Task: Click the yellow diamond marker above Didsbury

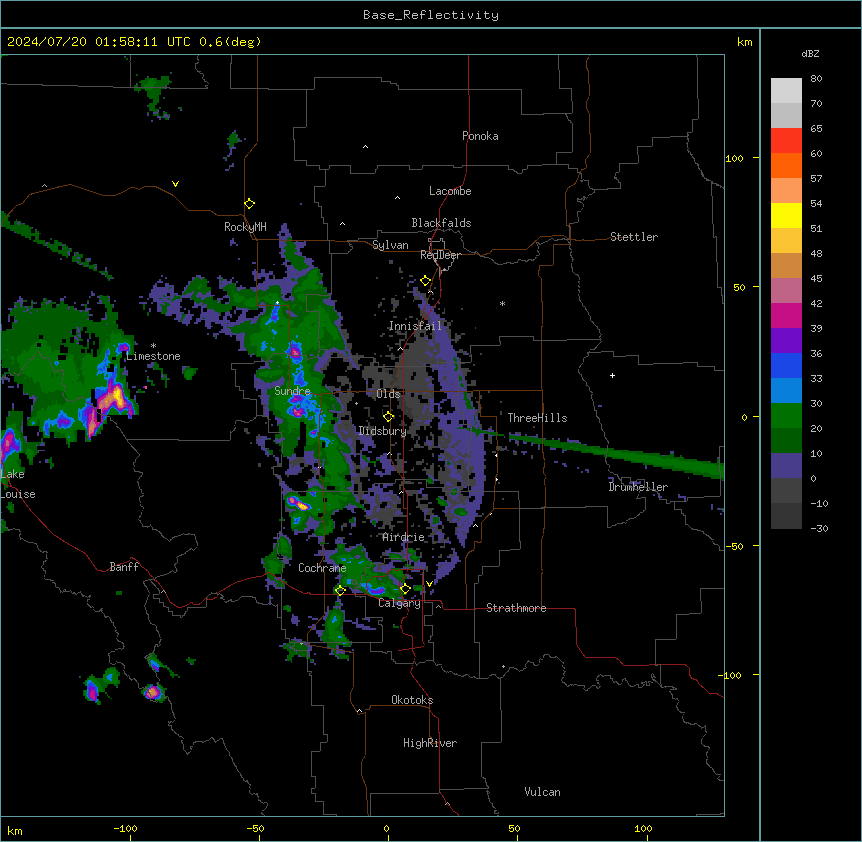Action: pyautogui.click(x=388, y=416)
